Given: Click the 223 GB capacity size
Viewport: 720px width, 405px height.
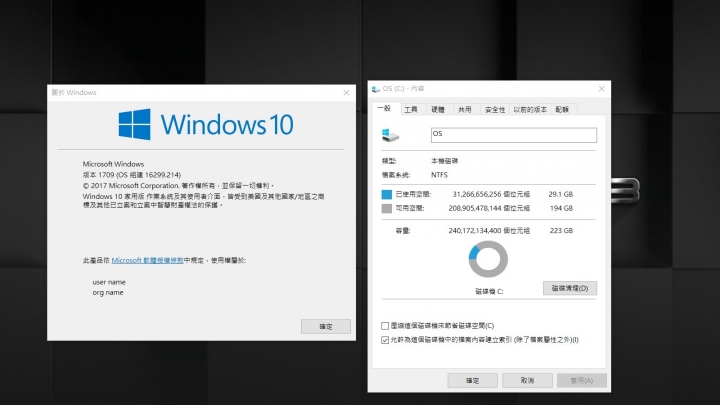Looking at the screenshot, I should [x=561, y=231].
